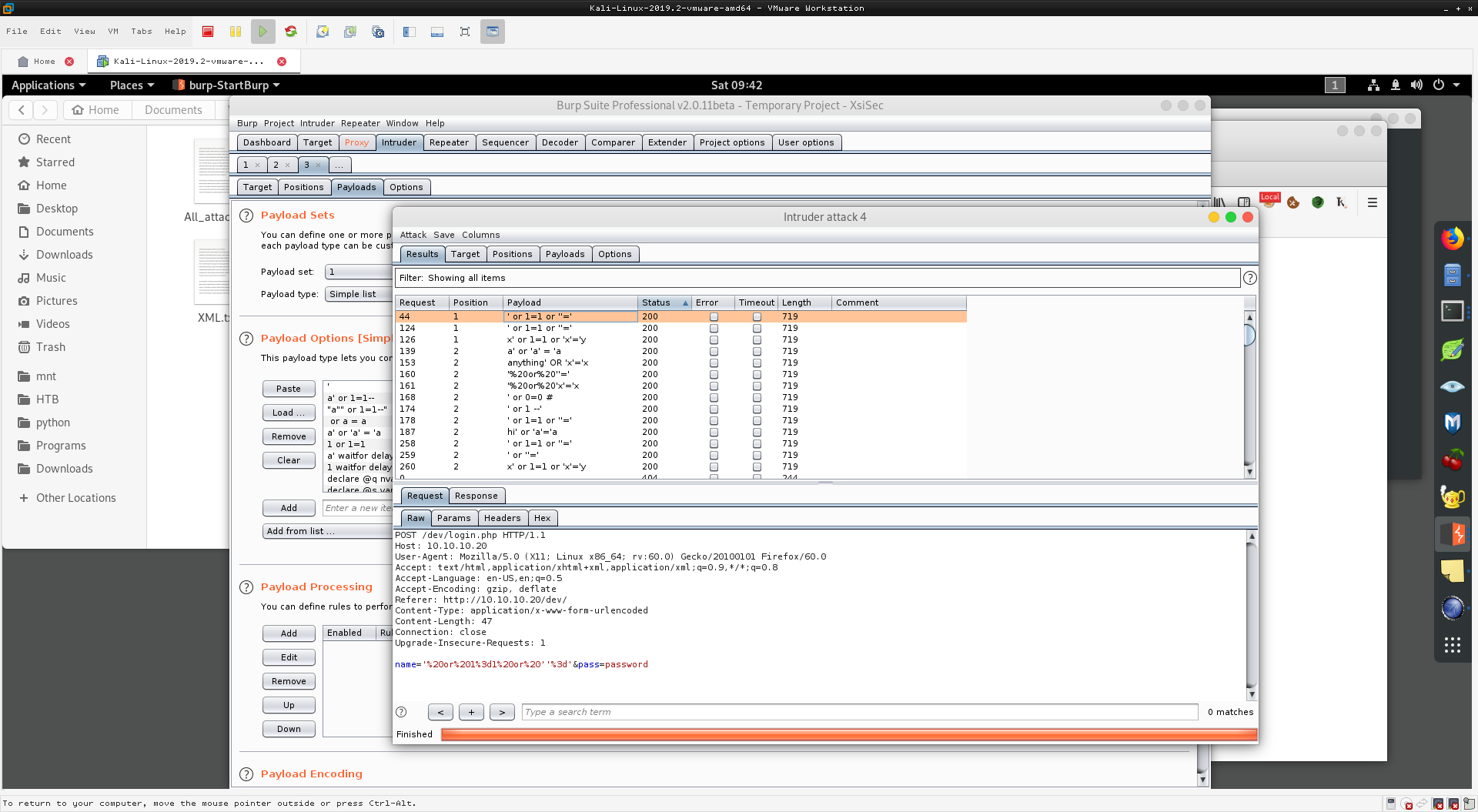
Task: Open the Payload set dropdown
Action: (359, 272)
